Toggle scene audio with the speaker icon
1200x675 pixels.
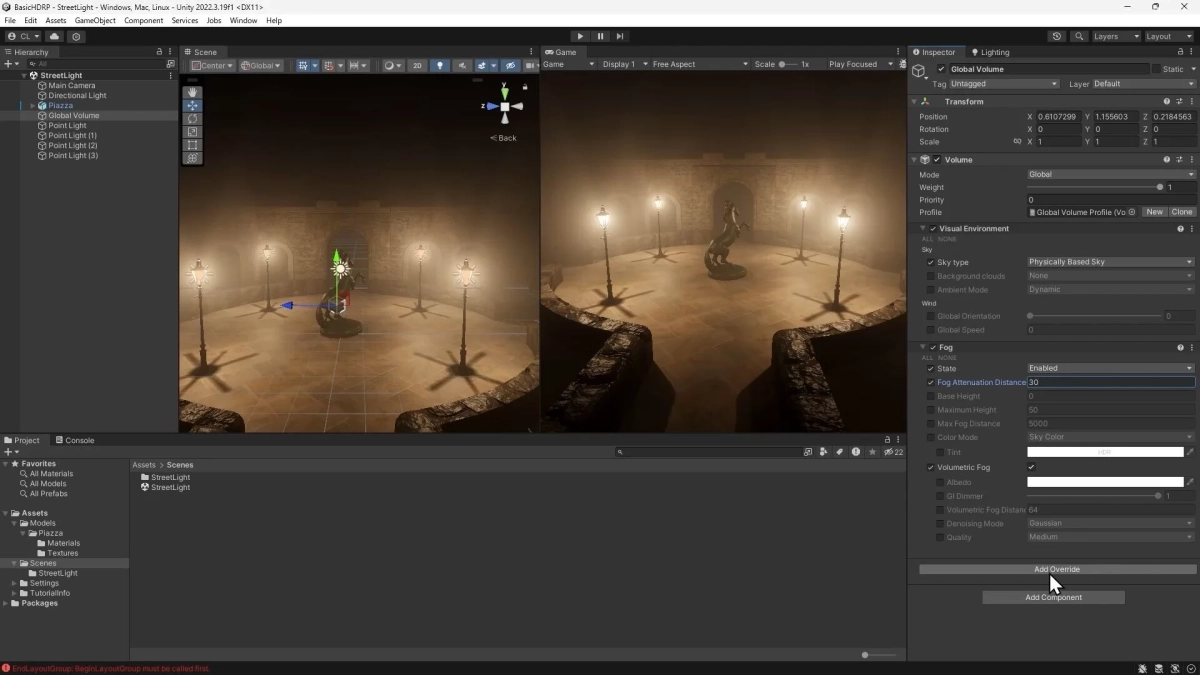pyautogui.click(x=461, y=65)
